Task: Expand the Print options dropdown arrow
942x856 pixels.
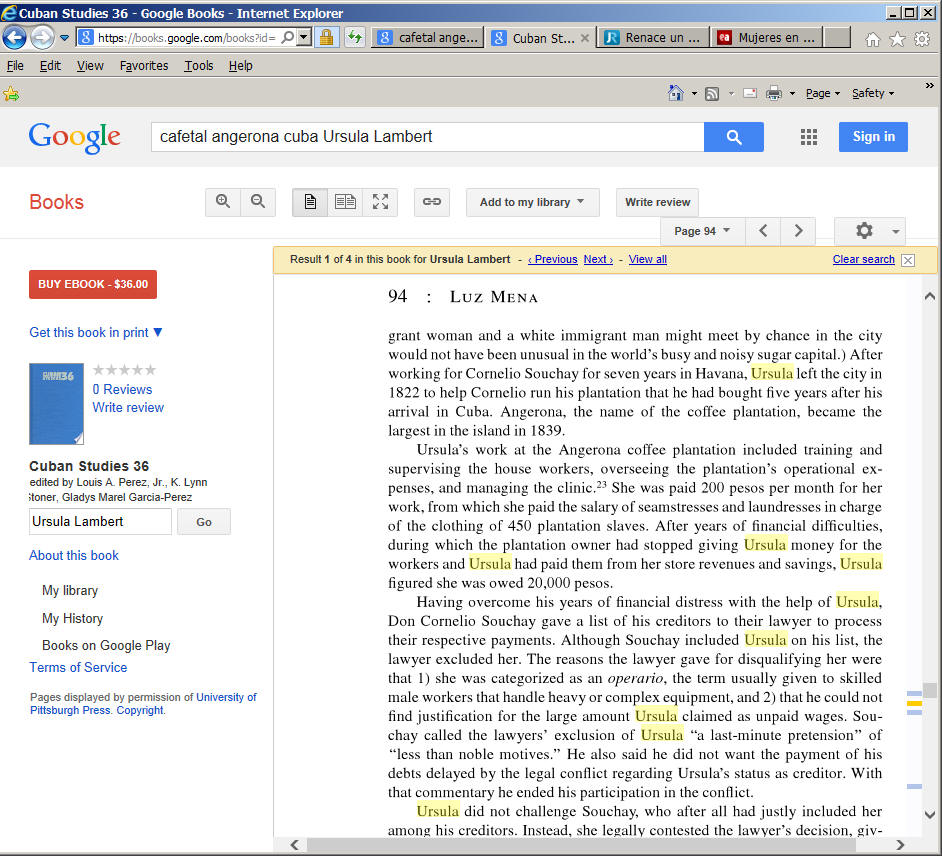Action: (x=792, y=94)
